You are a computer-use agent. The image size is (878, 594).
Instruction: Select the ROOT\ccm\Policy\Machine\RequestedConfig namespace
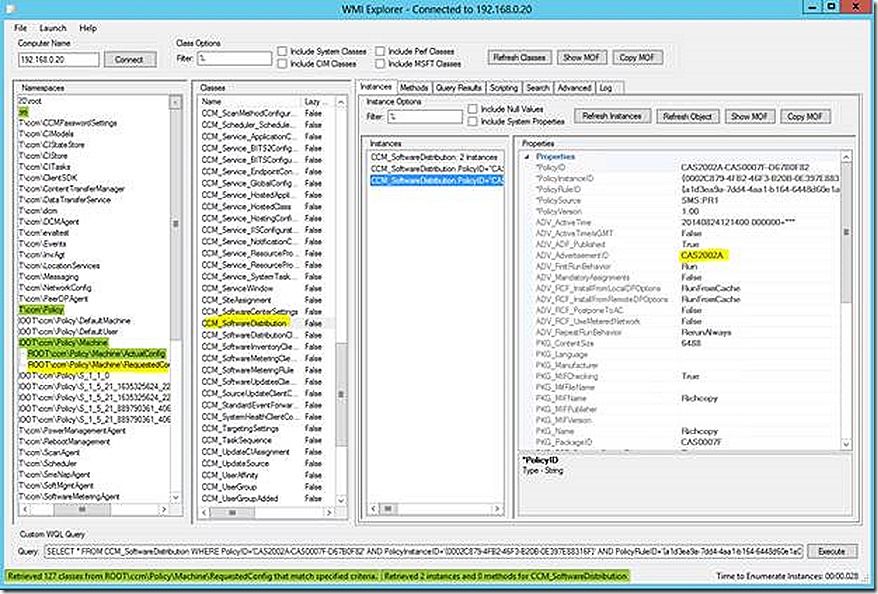click(99, 364)
